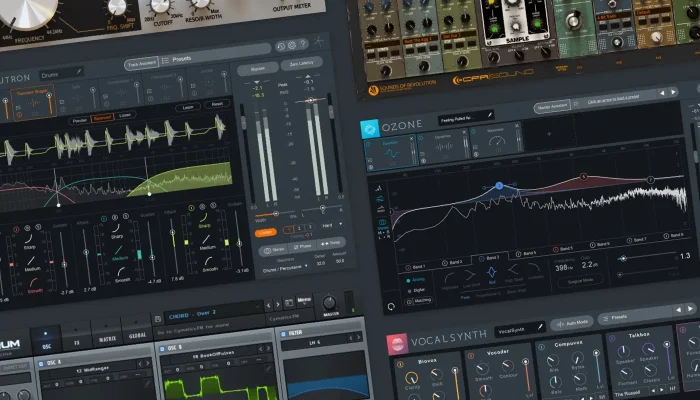Load the previous preset arrow in Ozone
This screenshot has height=400, width=700.
[662, 93]
